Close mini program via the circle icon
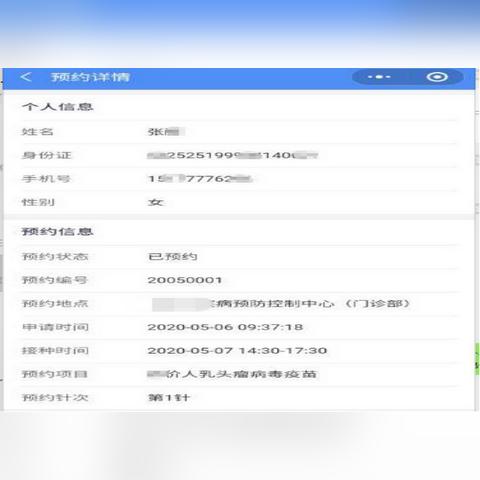Screen dimensions: 480x480 click(x=437, y=77)
